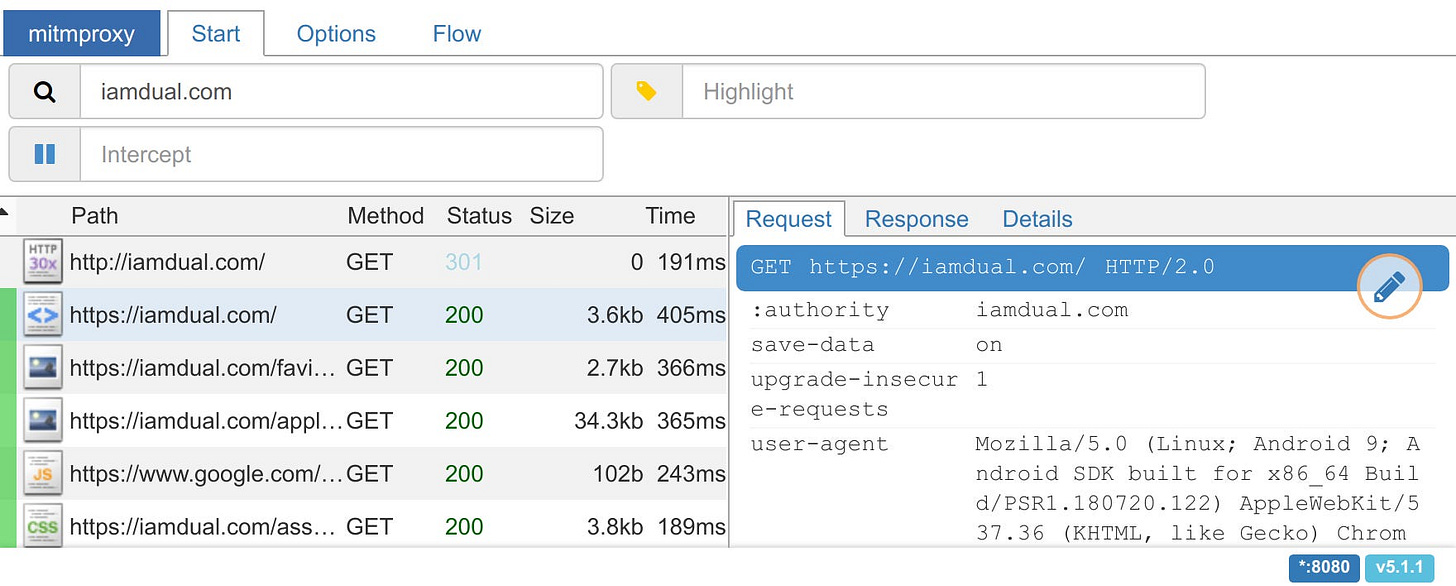Click the search filter field containing iamdual.com
1456x586 pixels.
(x=341, y=92)
